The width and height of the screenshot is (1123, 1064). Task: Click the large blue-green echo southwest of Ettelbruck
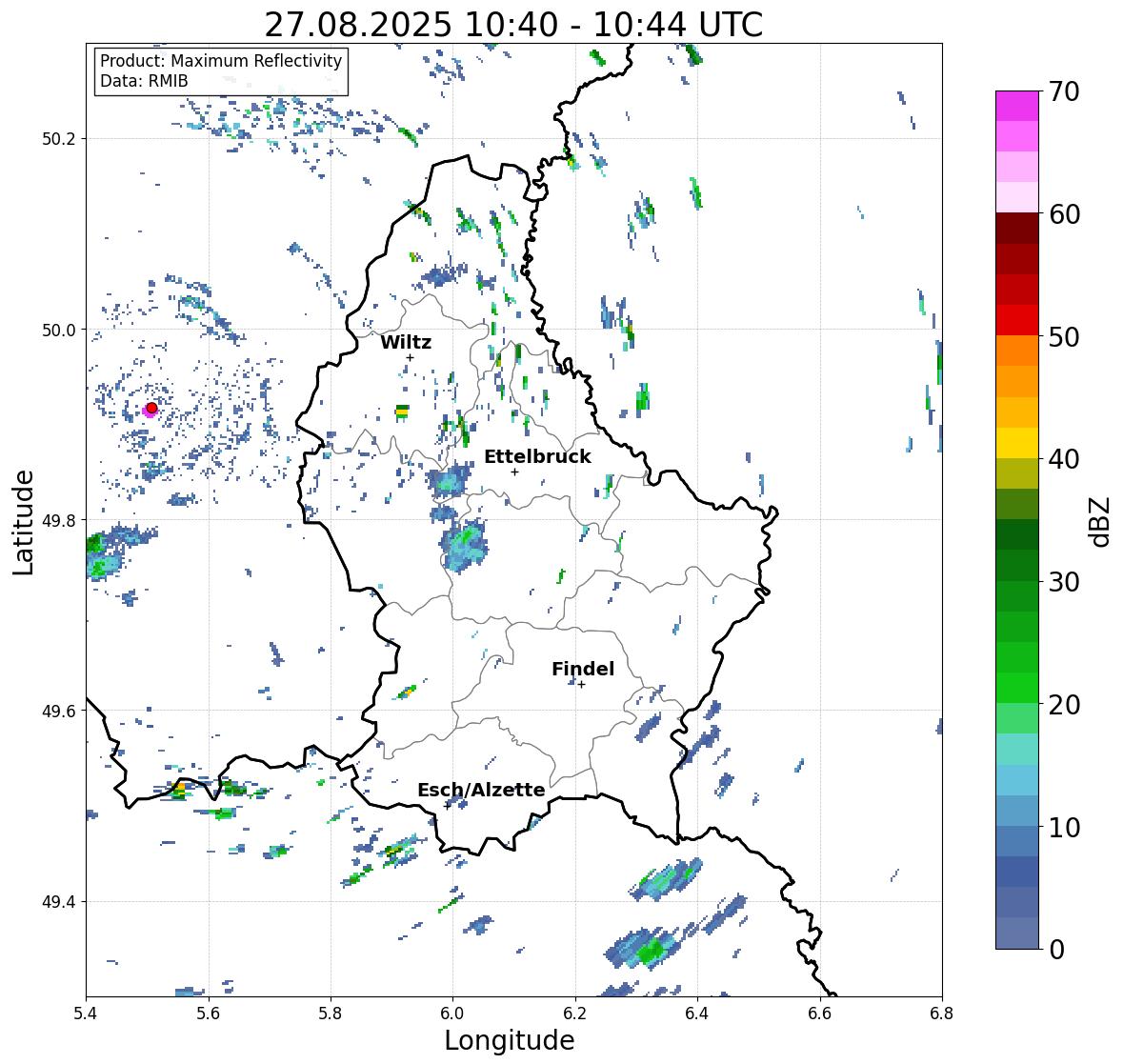click(464, 546)
